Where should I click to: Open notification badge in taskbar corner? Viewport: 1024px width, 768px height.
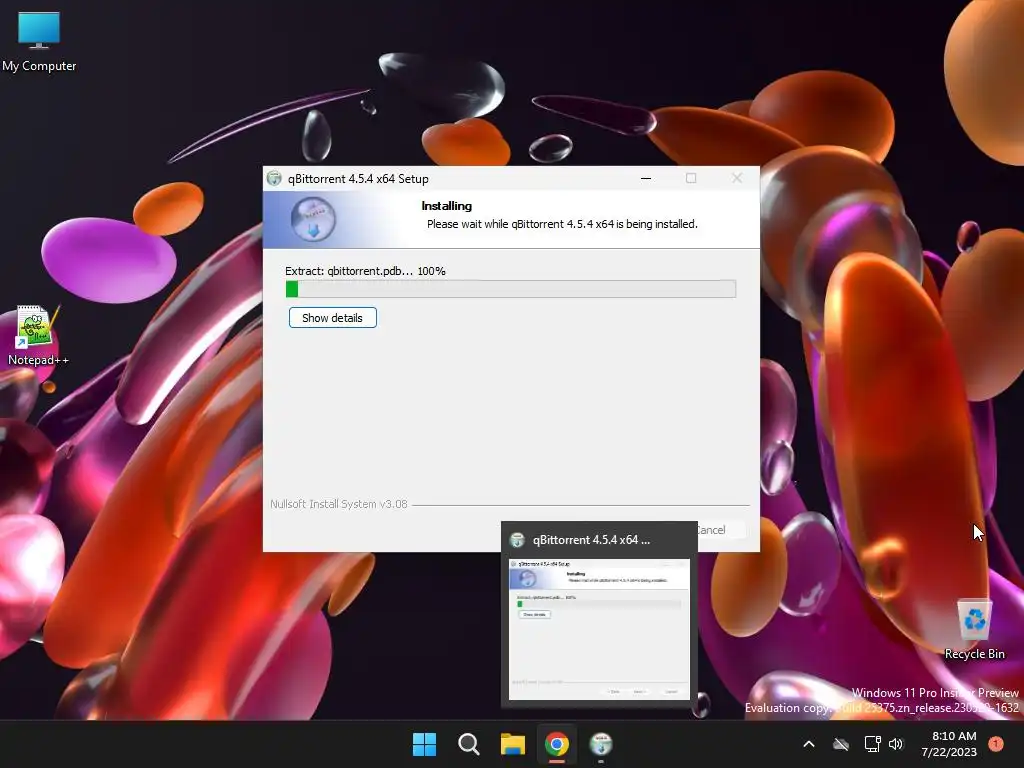pyautogui.click(x=996, y=744)
